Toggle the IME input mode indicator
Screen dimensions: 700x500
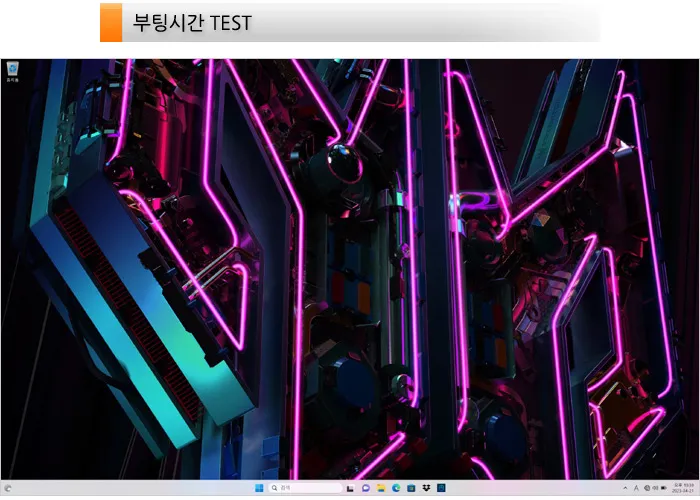point(636,488)
